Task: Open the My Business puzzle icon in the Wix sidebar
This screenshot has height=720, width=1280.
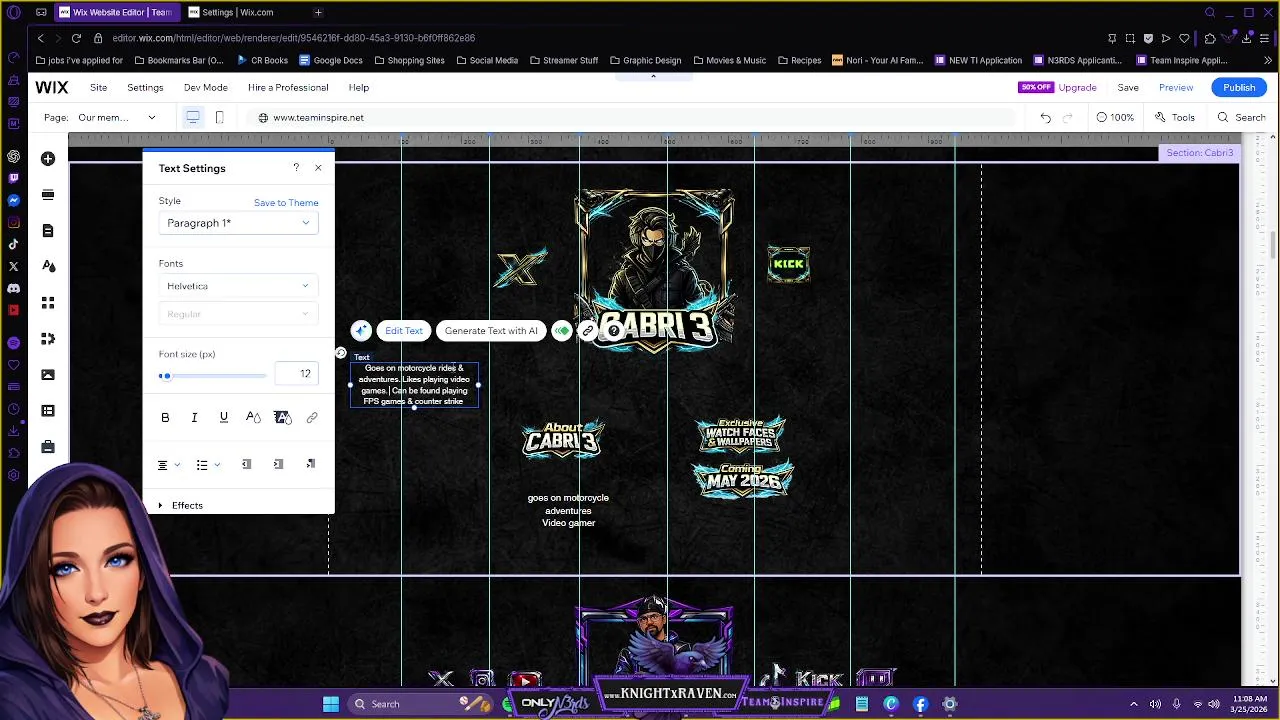Action: pos(48,339)
